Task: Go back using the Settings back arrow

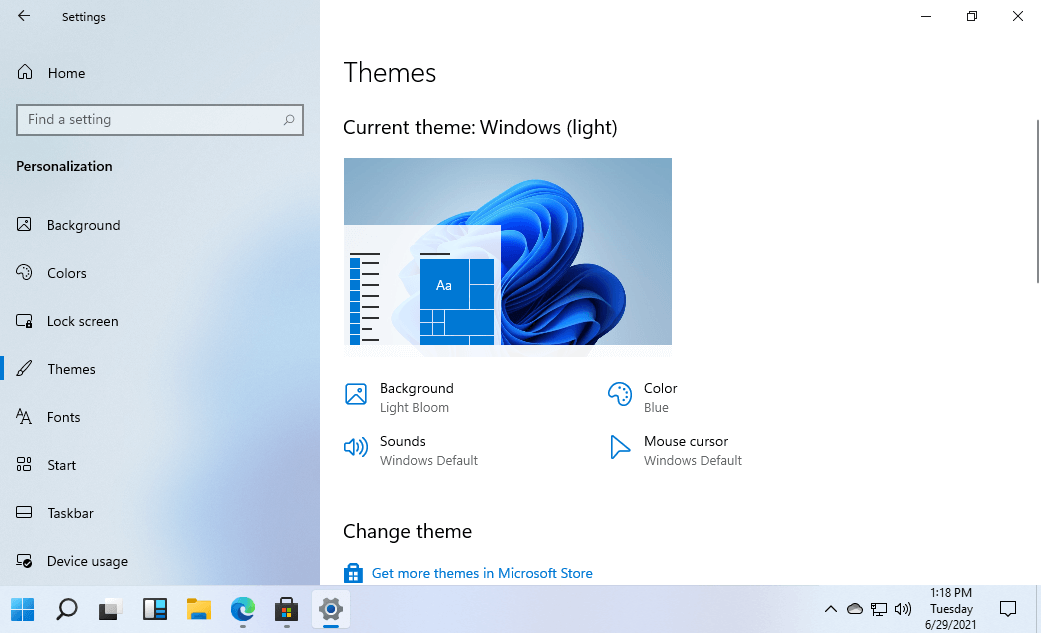Action: pyautogui.click(x=24, y=16)
